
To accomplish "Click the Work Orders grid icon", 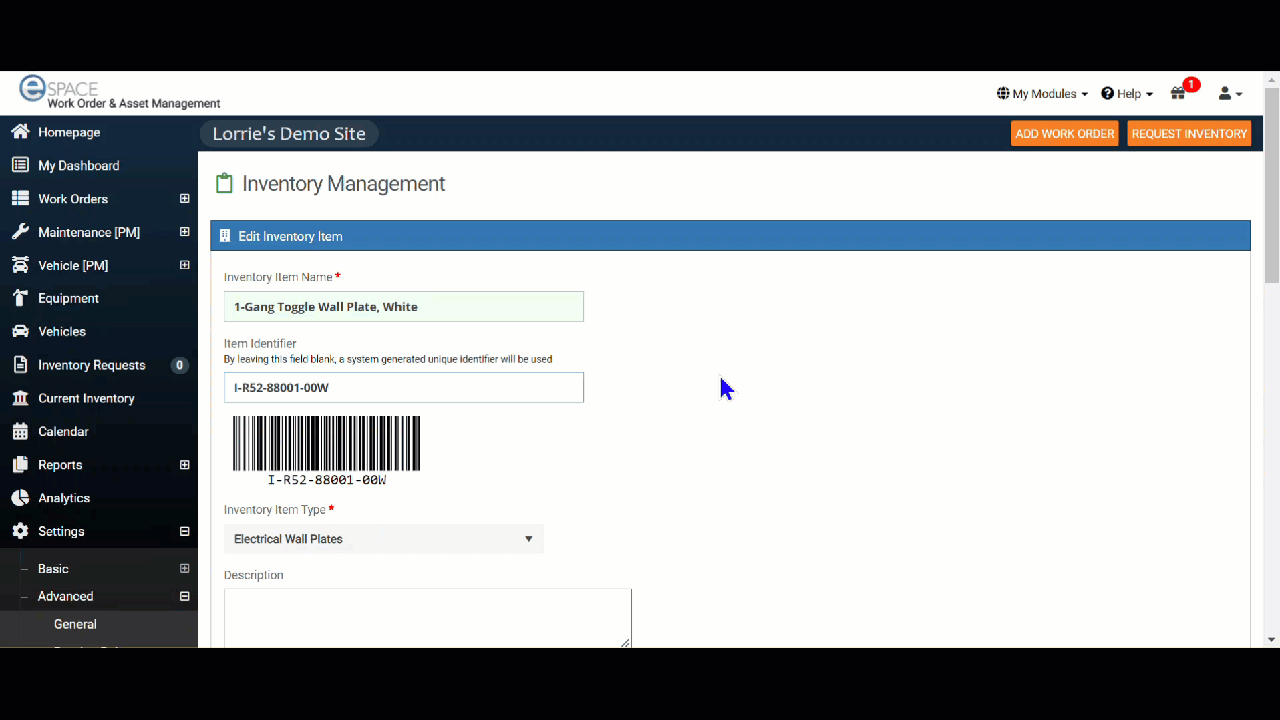I will click(20, 199).
